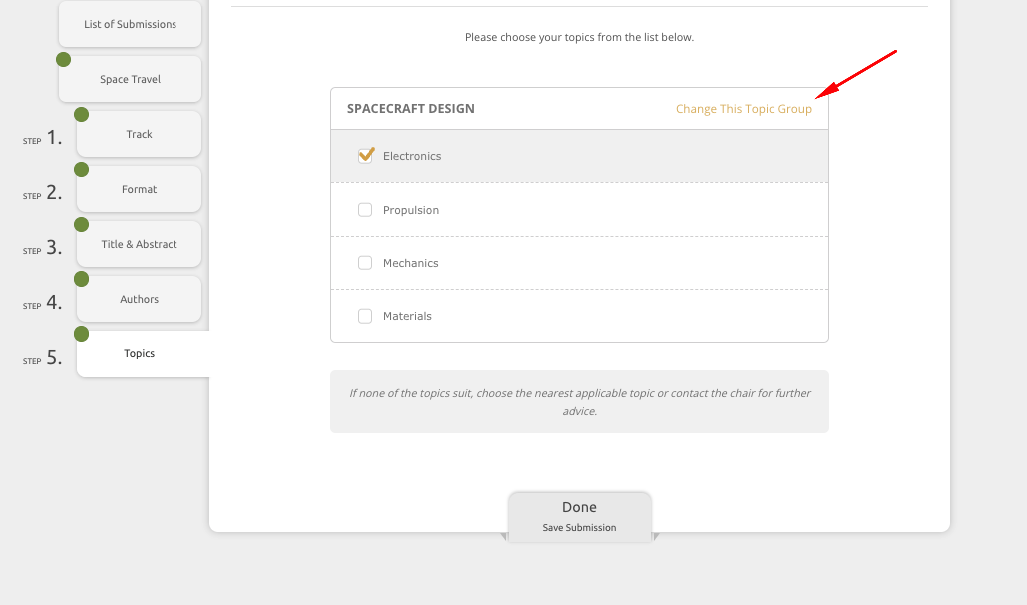Click the green status dot on Topics
Viewport: 1027px width, 605px height.
[x=81, y=334]
